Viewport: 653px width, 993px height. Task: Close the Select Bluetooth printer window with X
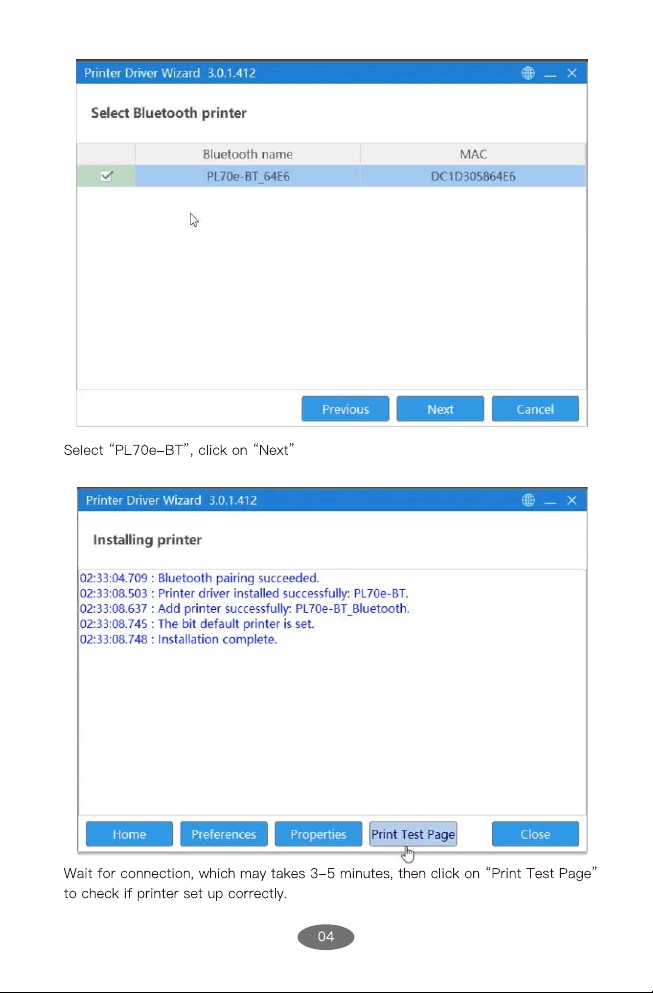pyautogui.click(x=572, y=73)
